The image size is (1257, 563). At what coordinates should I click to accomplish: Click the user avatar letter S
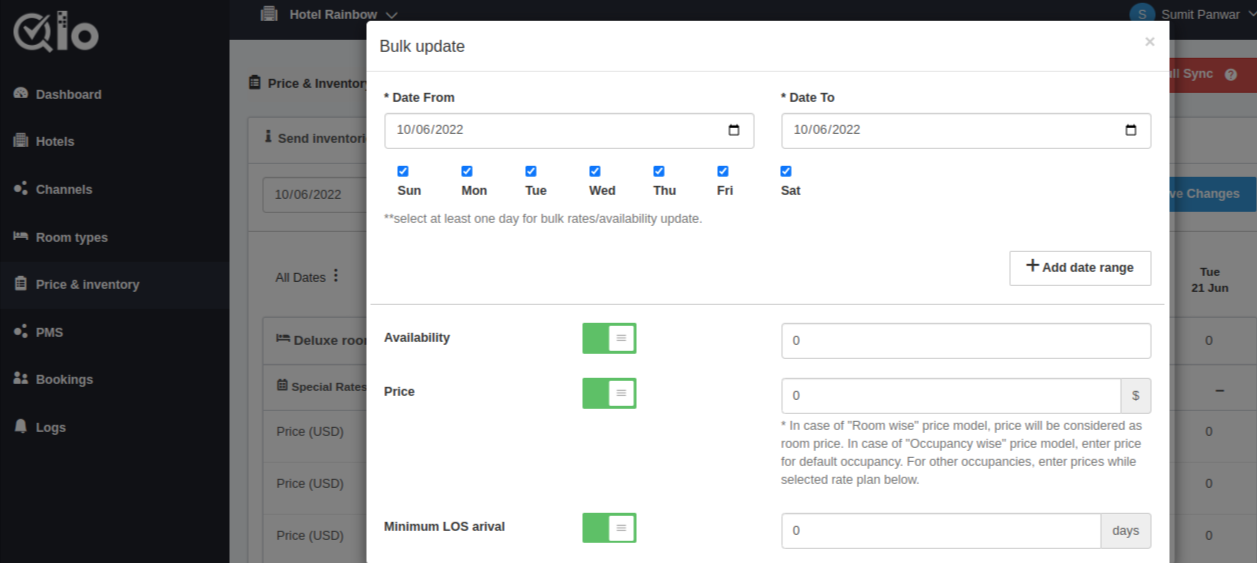[x=1142, y=14]
